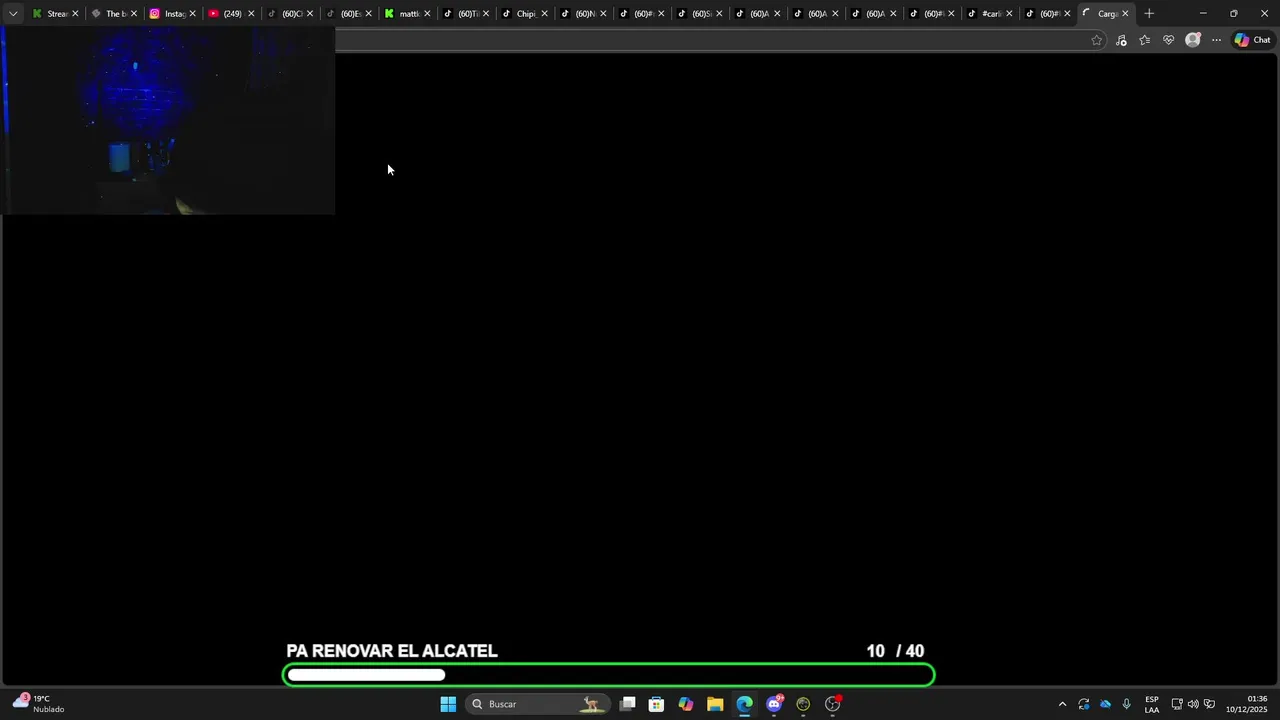Add this page to favorites with the star icon

pos(1097,40)
